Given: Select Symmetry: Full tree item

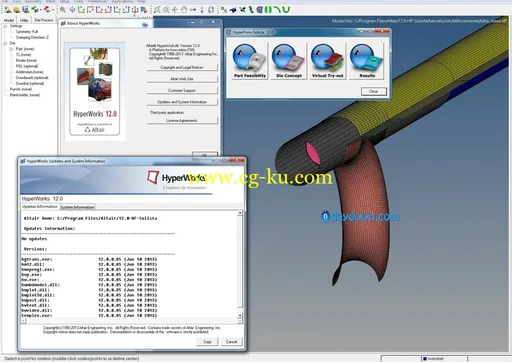Looking at the screenshot, I should [x=27, y=32].
